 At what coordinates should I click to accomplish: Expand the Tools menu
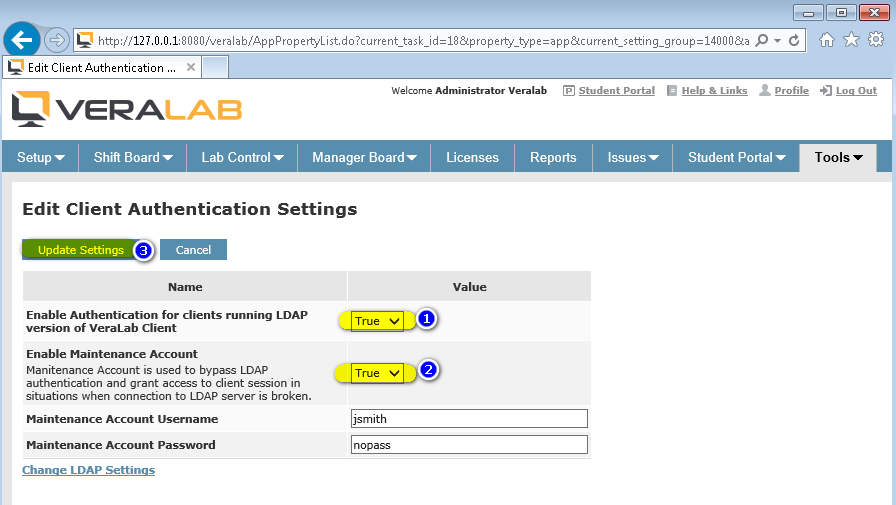[x=838, y=157]
